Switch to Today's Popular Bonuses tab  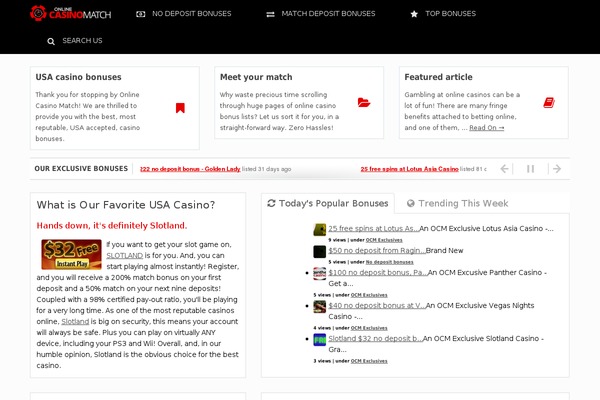click(328, 203)
